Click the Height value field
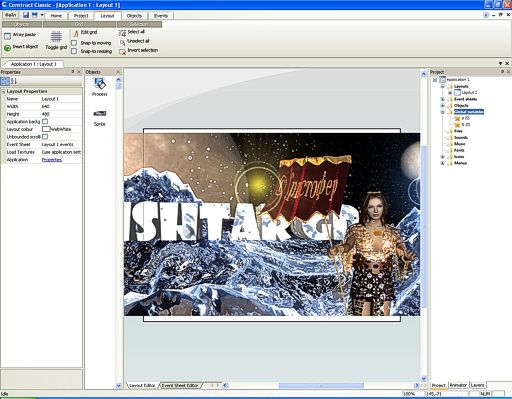The image size is (512, 399). pyautogui.click(x=61, y=114)
